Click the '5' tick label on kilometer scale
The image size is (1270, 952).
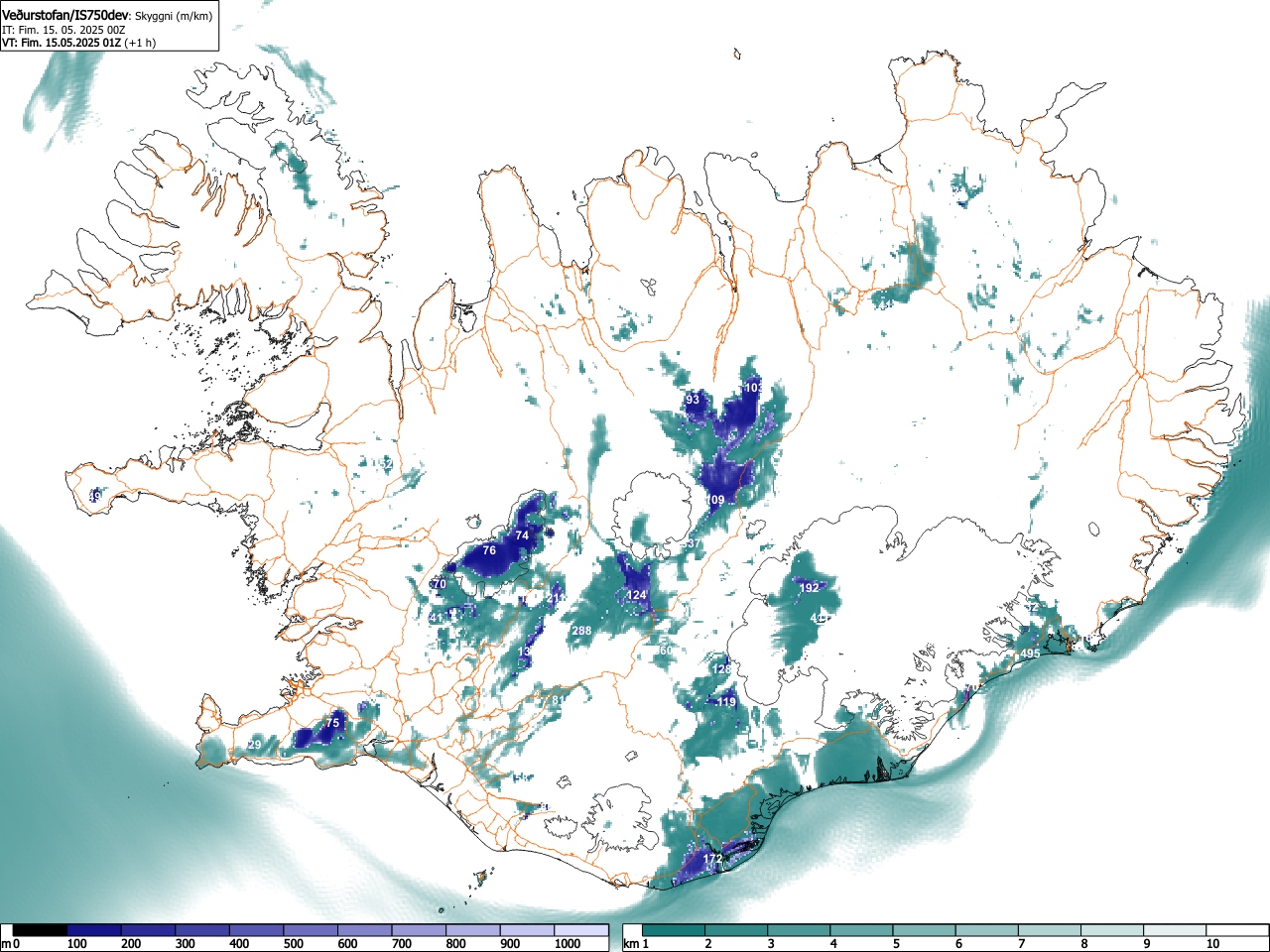click(x=896, y=944)
